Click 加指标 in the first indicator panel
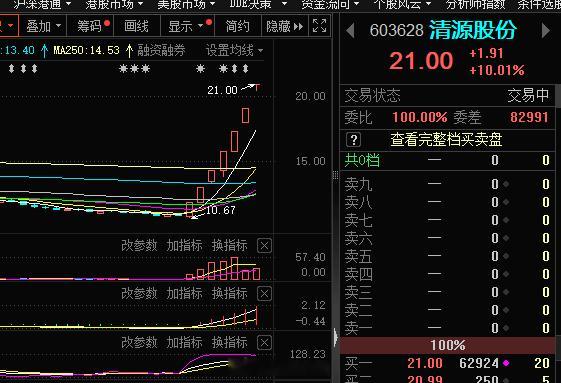The height and width of the screenshot is (383, 561). (x=184, y=246)
